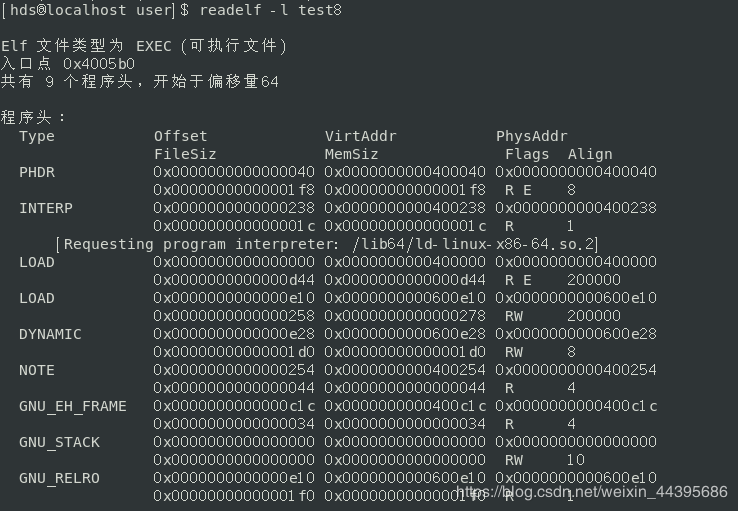Click the Requesting program interpreter line

tap(327, 244)
